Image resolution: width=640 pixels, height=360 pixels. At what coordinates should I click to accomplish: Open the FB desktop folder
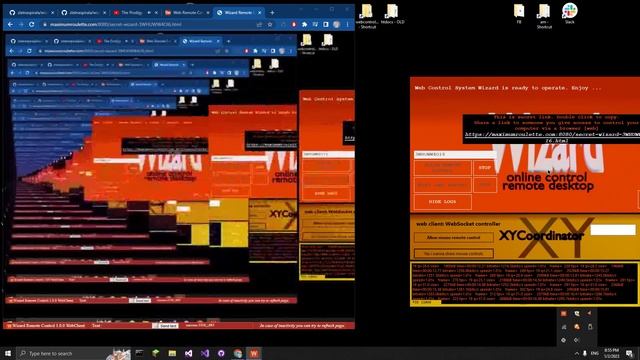(519, 14)
